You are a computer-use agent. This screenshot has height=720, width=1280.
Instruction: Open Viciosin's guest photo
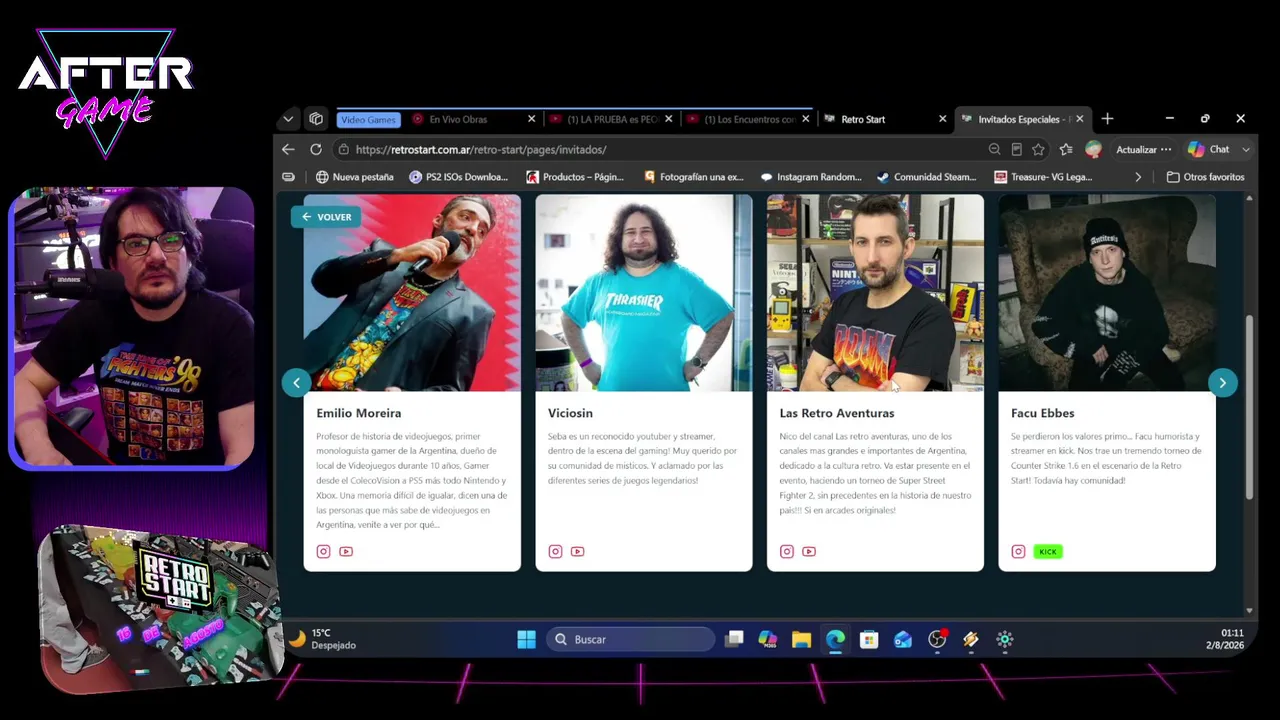coord(644,293)
